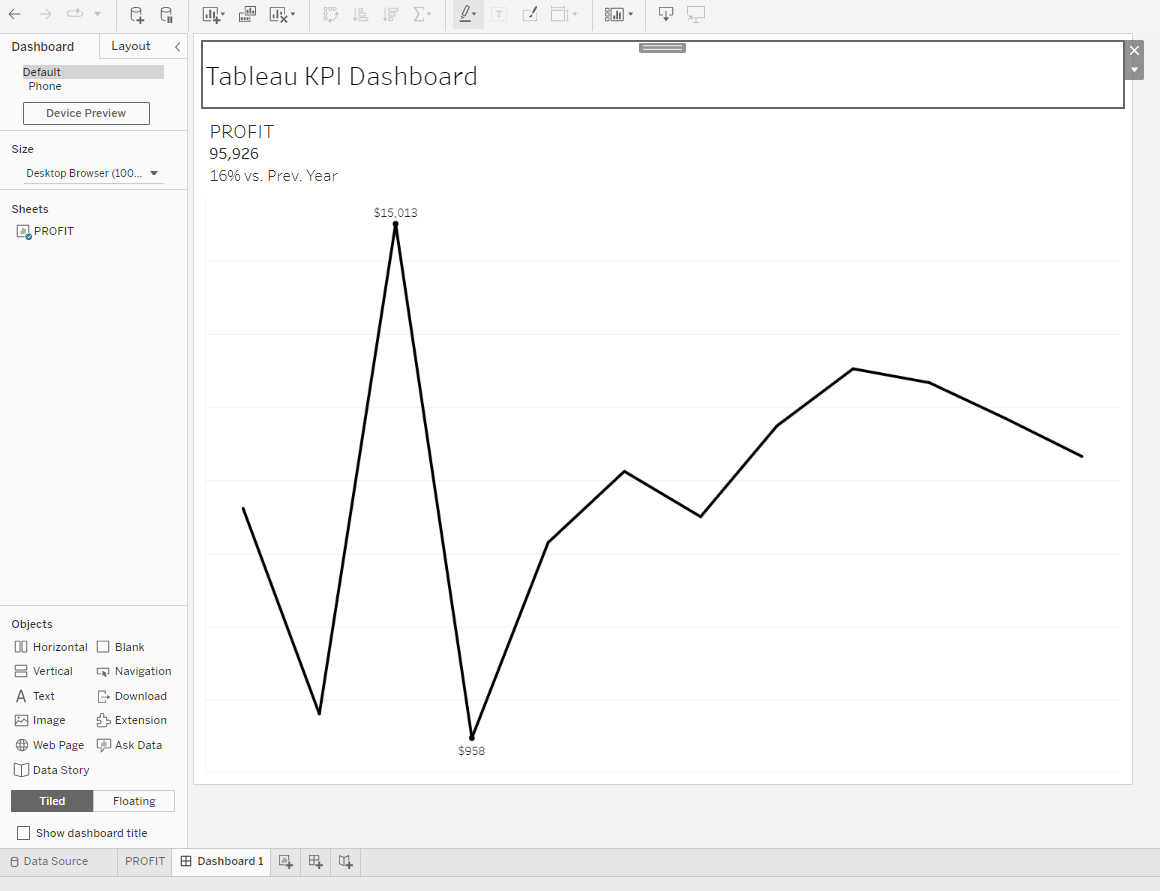Viewport: 1160px width, 891px height.
Task: Click the 16% vs. Prev. Year text
Action: coord(273,176)
